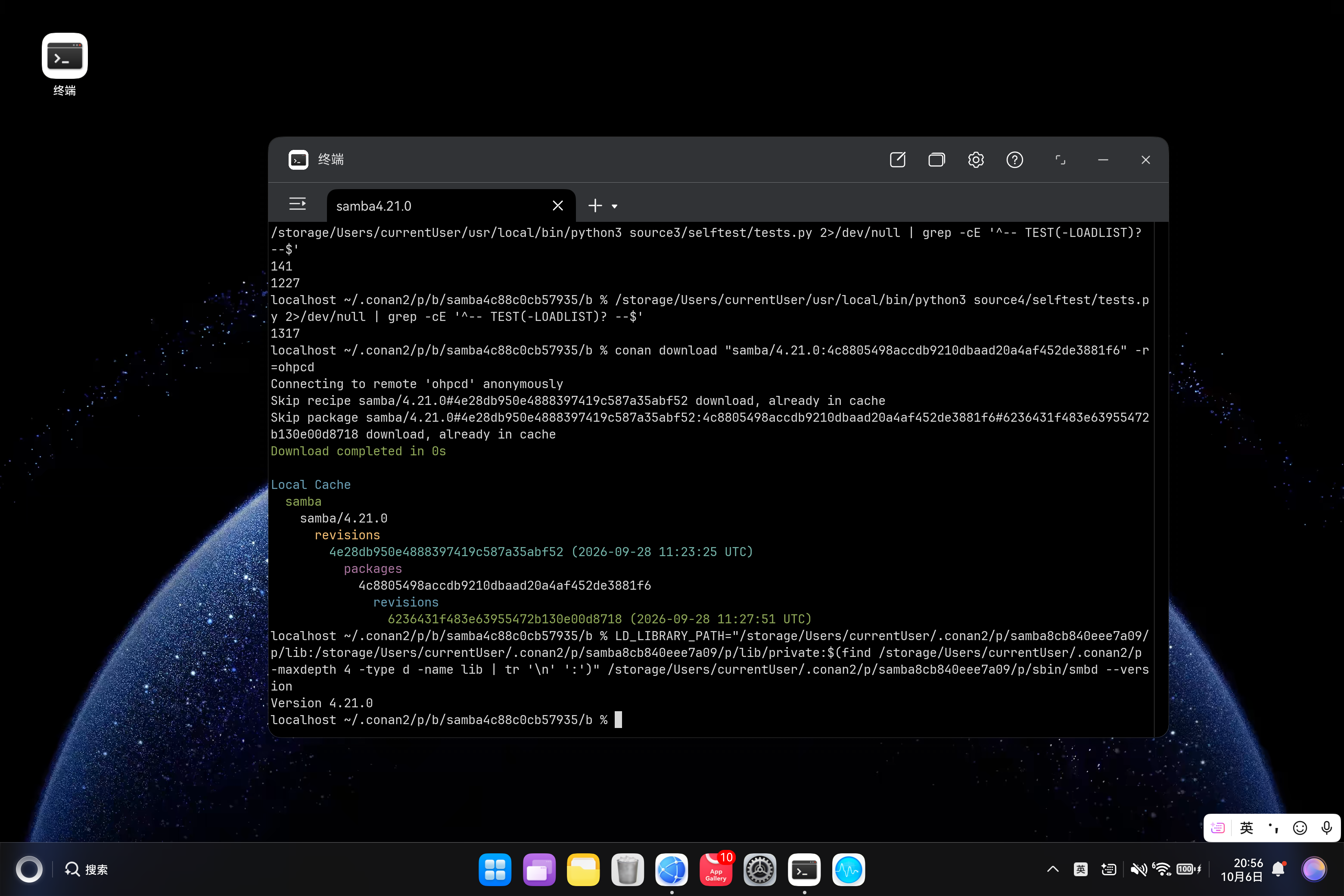Open the trash bin in dock

[628, 870]
